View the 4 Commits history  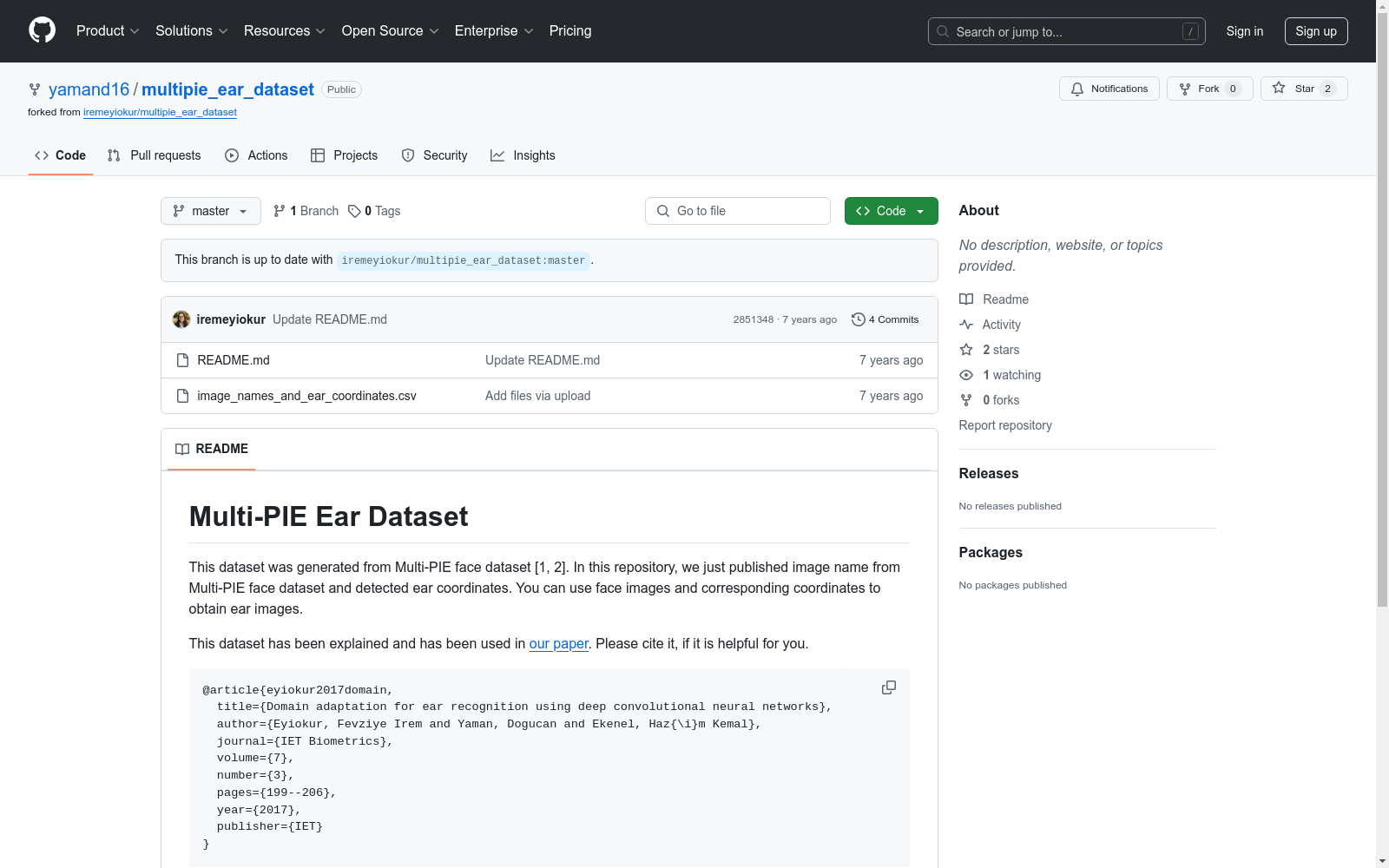pyautogui.click(x=885, y=319)
